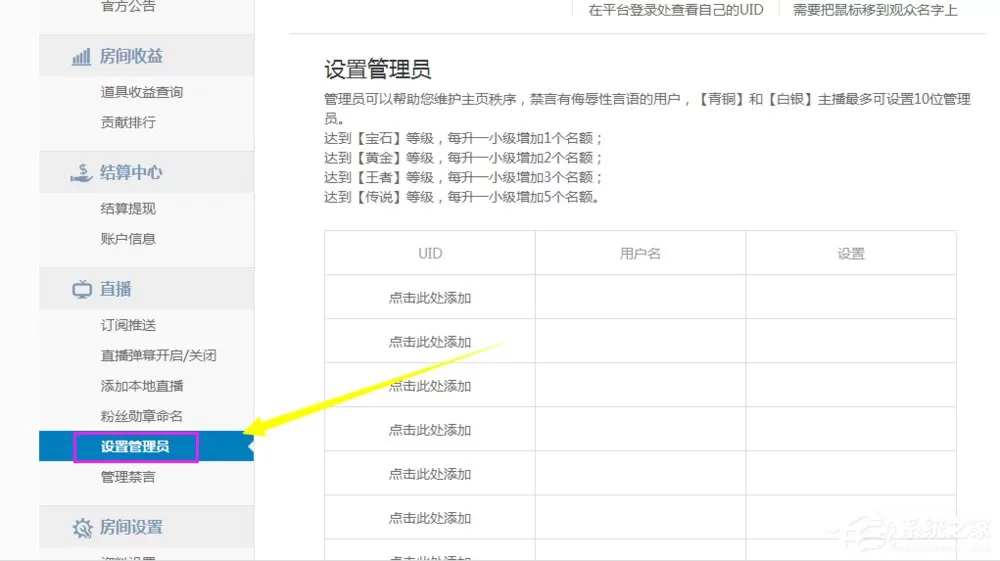
Task: Open 管理禁言 in the sidebar
Action: coord(128,477)
